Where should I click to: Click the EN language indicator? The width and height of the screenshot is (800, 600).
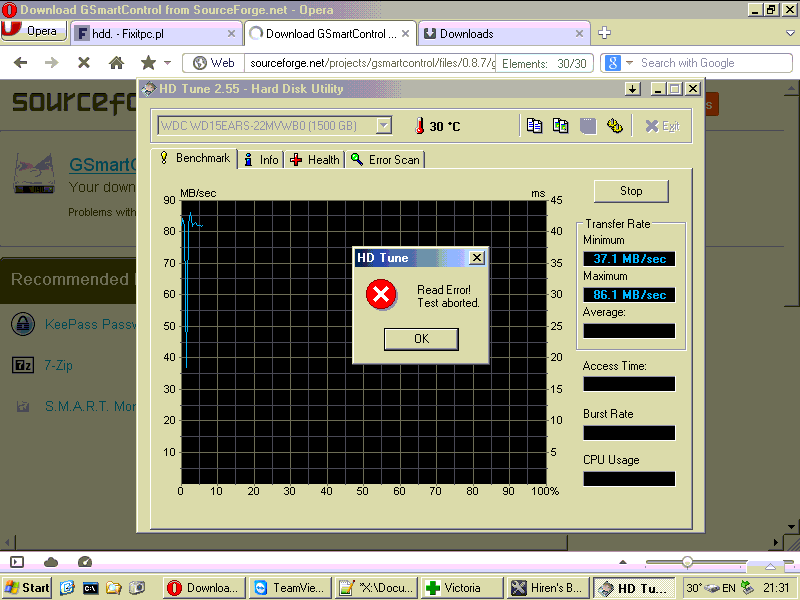[x=729, y=588]
